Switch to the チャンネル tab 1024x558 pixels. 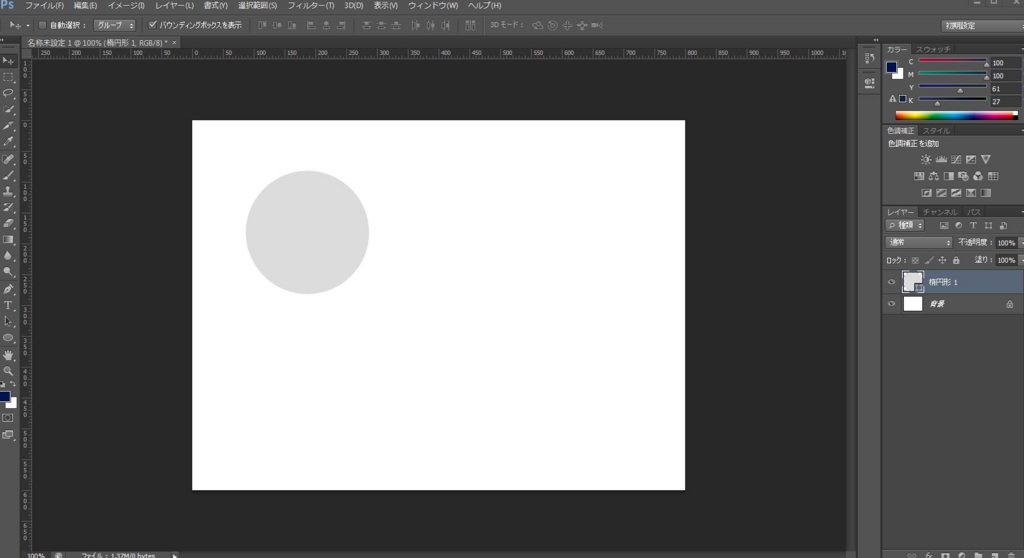click(x=939, y=212)
